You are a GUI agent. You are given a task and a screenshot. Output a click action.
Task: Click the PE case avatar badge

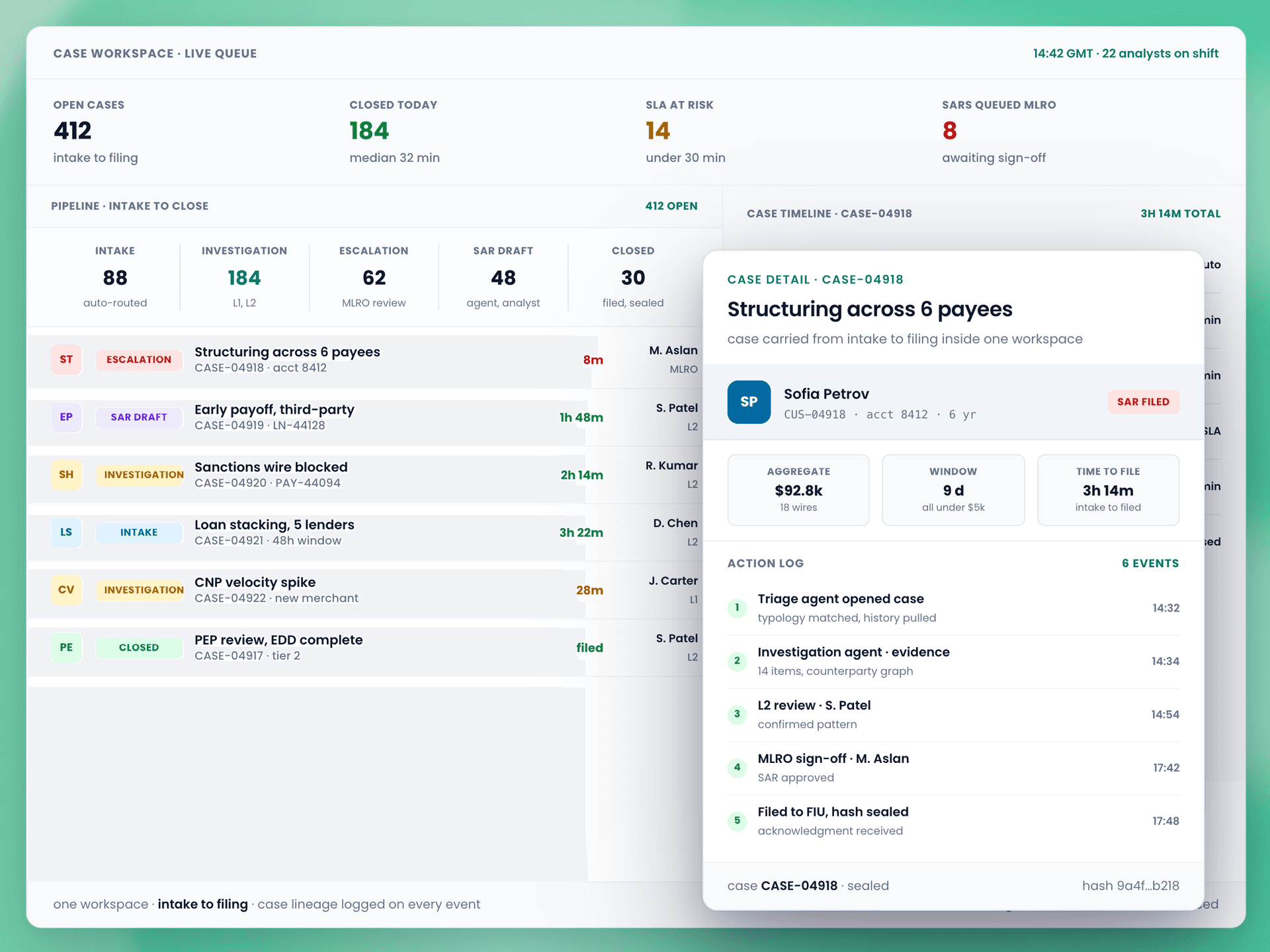(x=66, y=647)
